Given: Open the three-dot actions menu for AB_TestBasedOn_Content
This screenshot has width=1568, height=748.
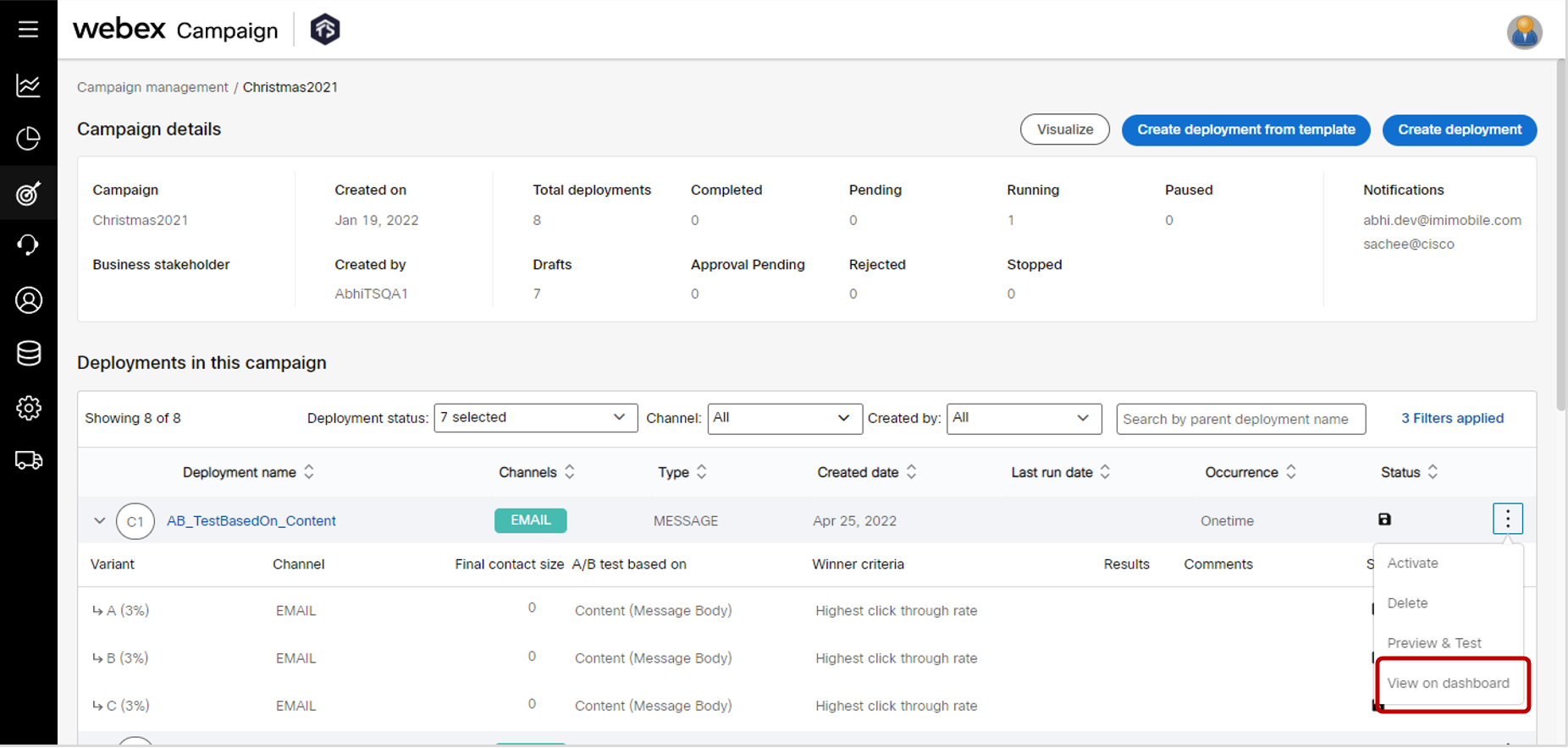Looking at the screenshot, I should coord(1507,519).
